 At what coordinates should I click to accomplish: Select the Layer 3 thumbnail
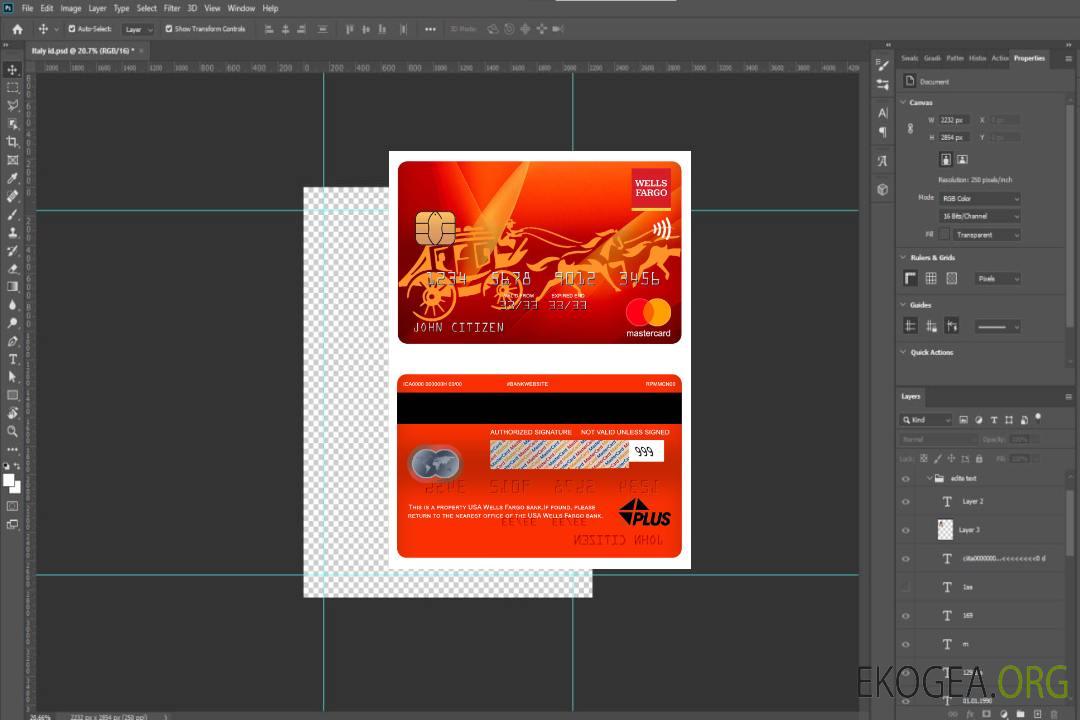(946, 530)
